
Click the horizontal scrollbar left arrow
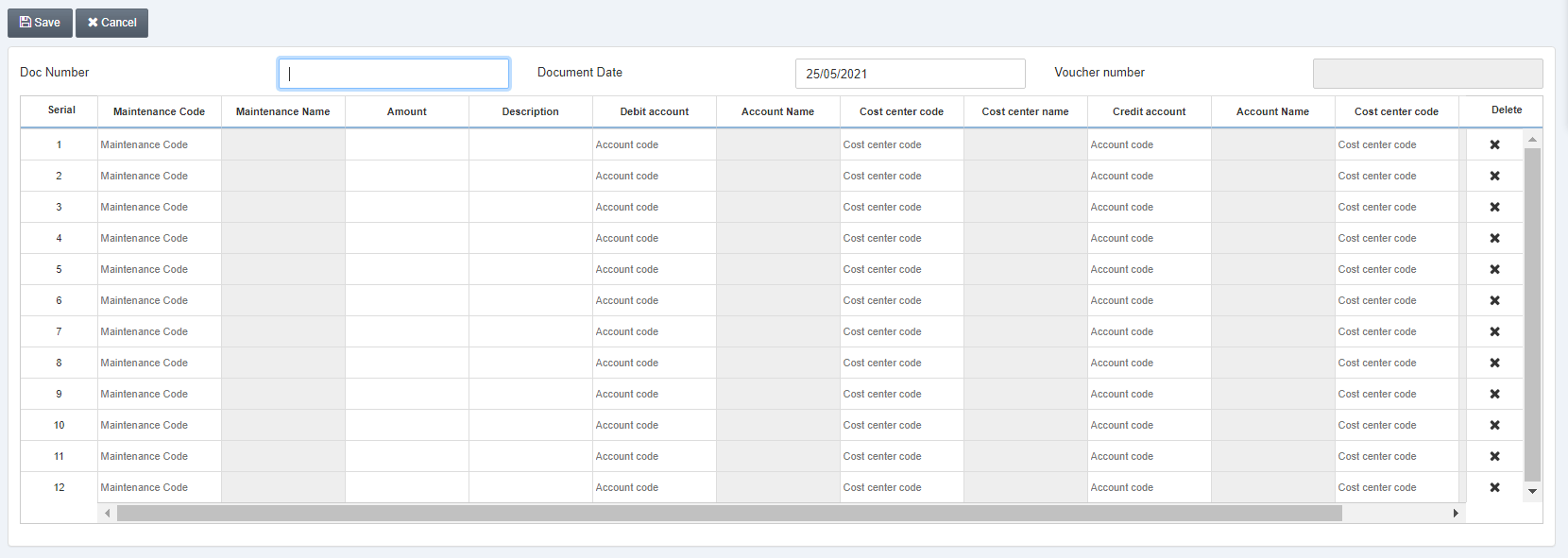coord(108,514)
